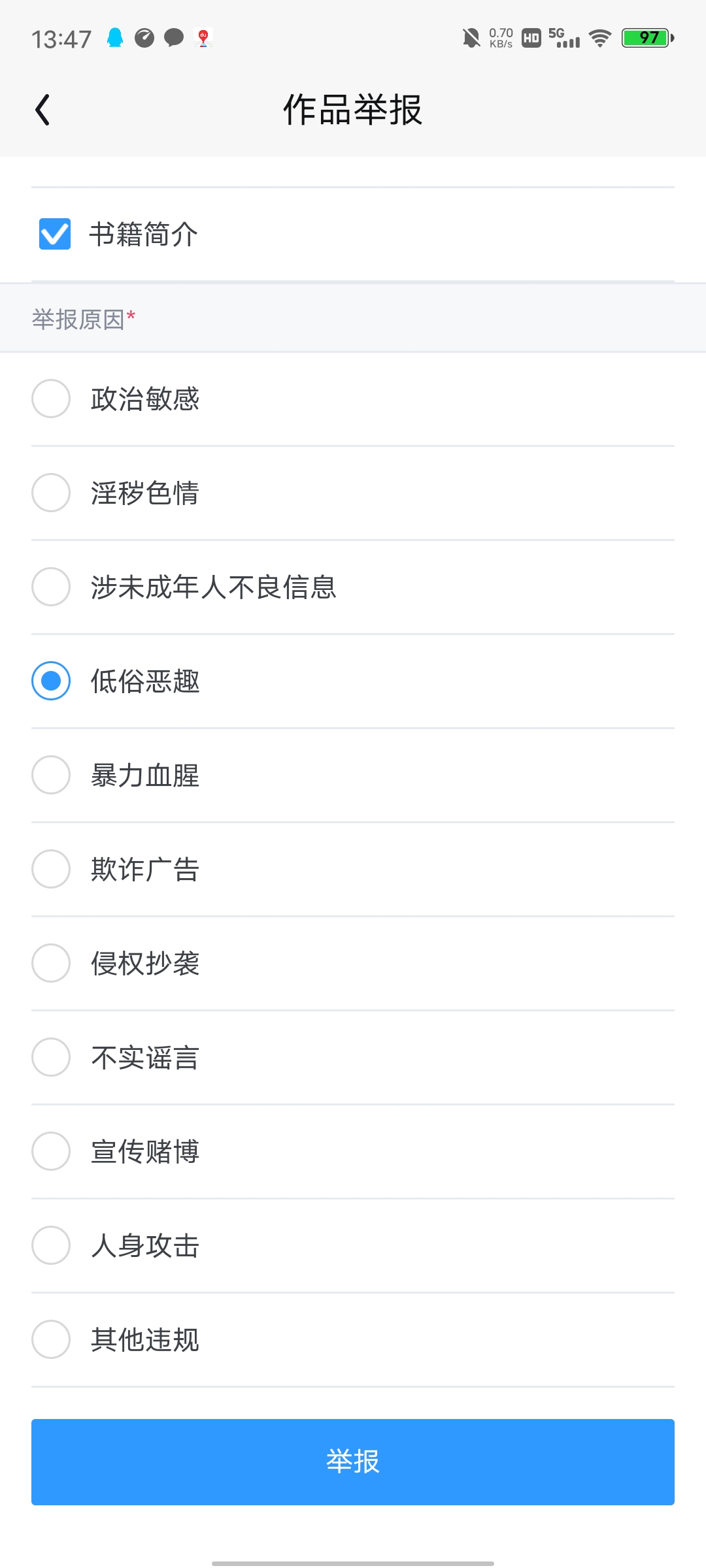
Task: Tap the muted bell status icon
Action: [x=471, y=39]
